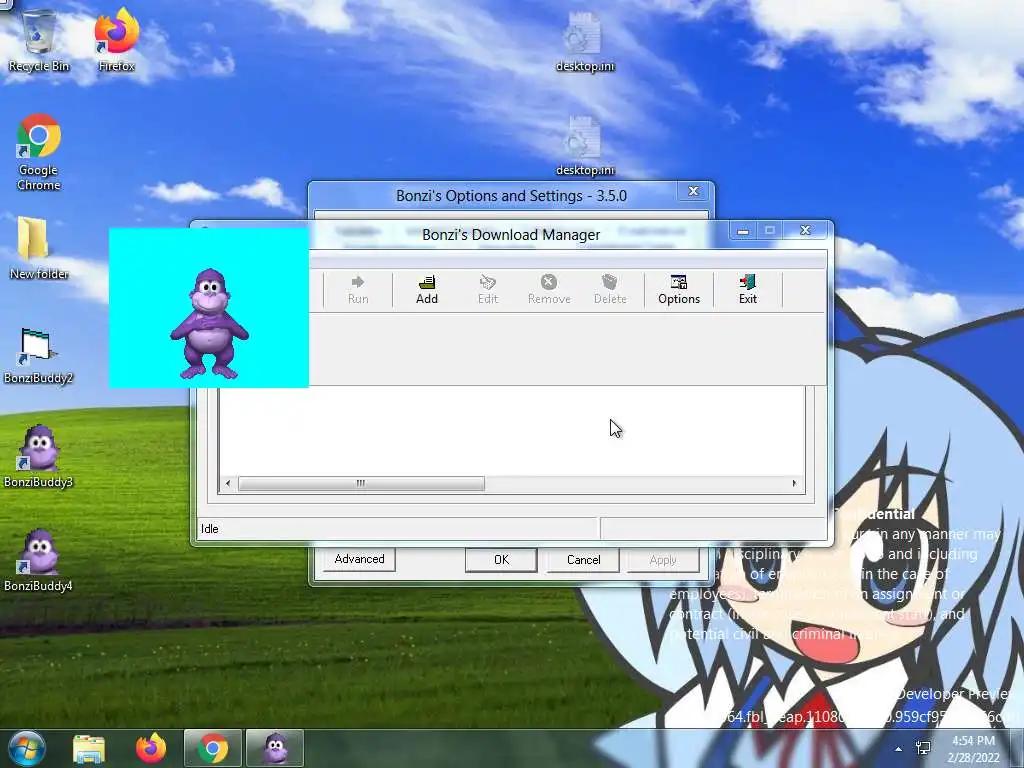Open the Windows Start menu orb
Viewport: 1024px width, 768px height.
(26, 748)
